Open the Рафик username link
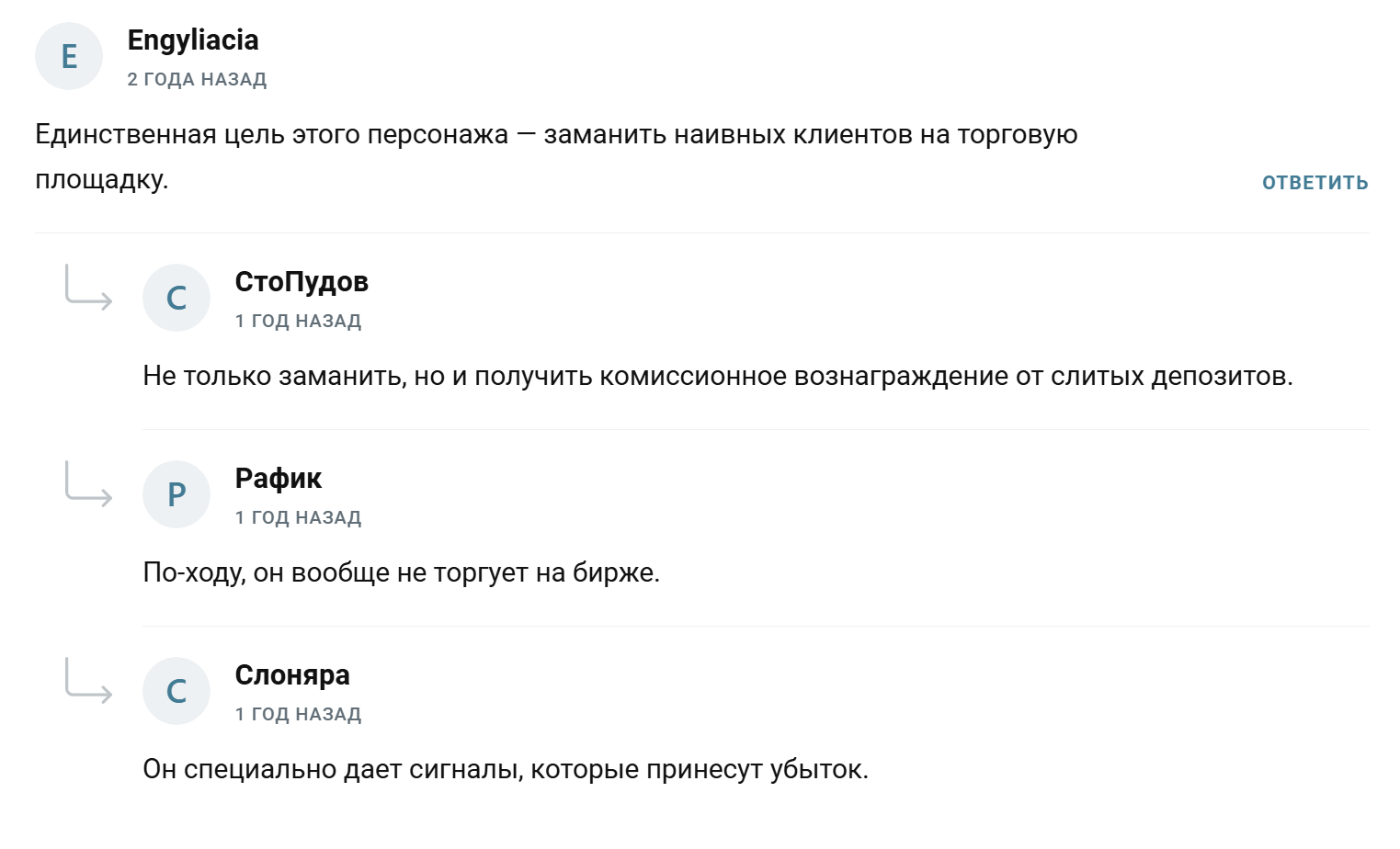The image size is (1400, 849). (x=279, y=479)
